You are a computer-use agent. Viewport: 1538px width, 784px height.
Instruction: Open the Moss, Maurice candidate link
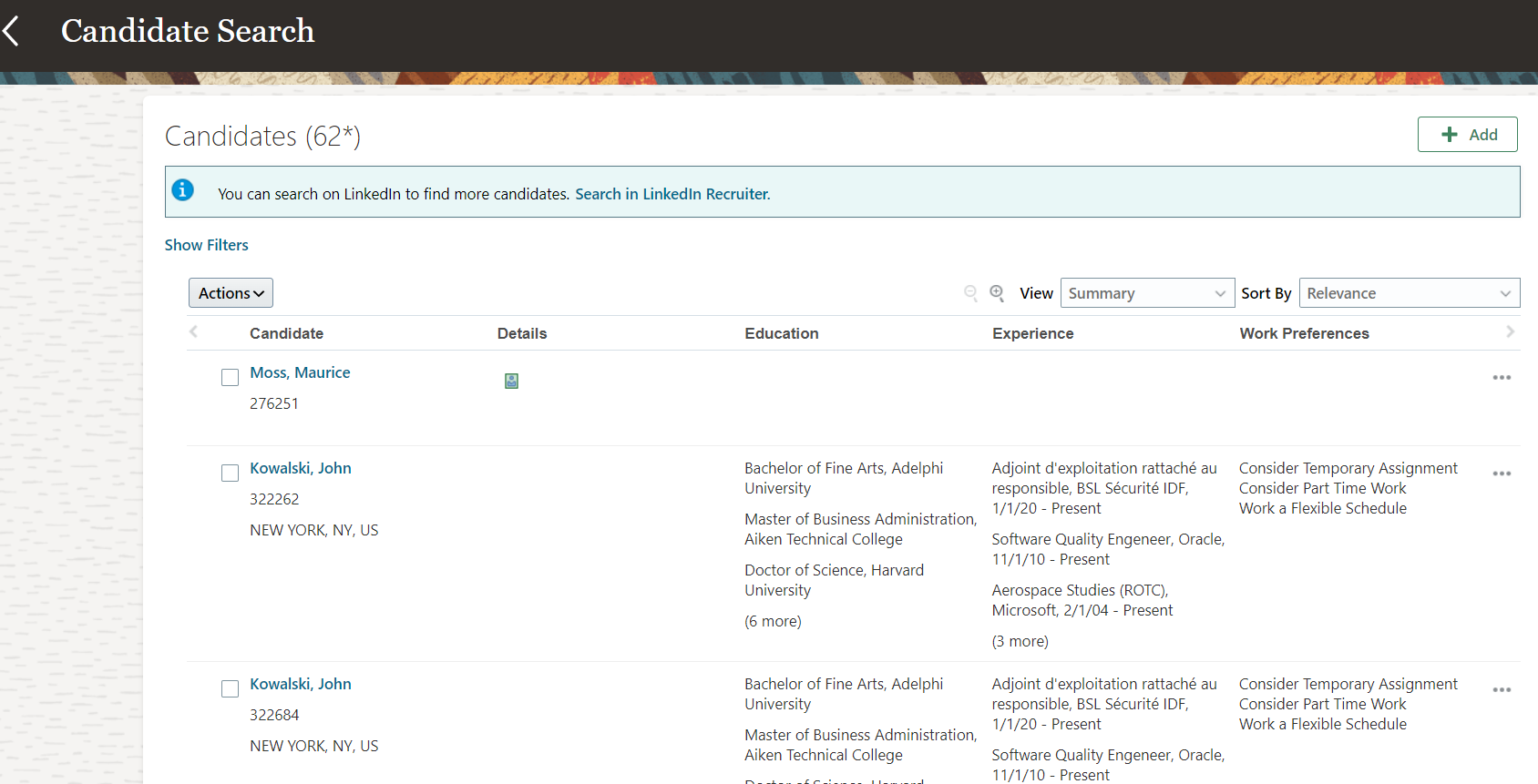point(300,372)
